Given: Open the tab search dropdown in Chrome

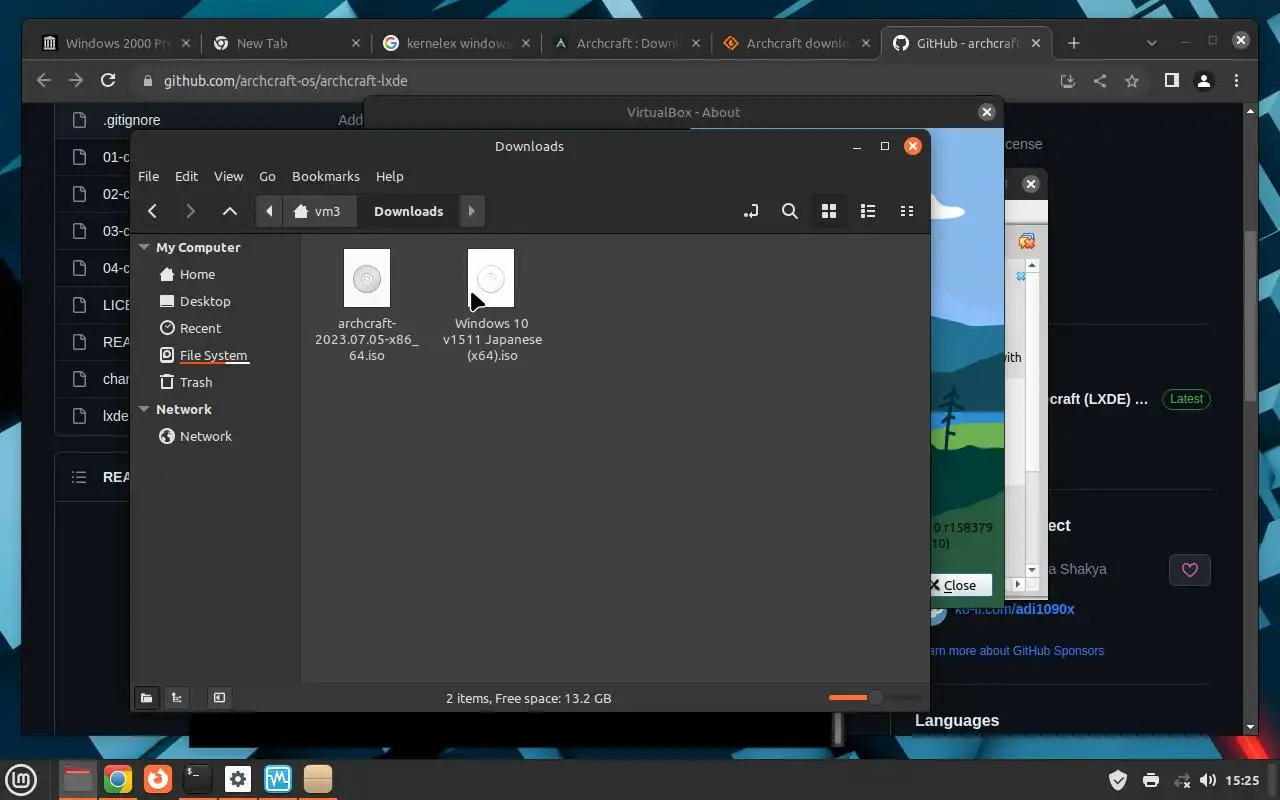Looking at the screenshot, I should (x=1152, y=43).
